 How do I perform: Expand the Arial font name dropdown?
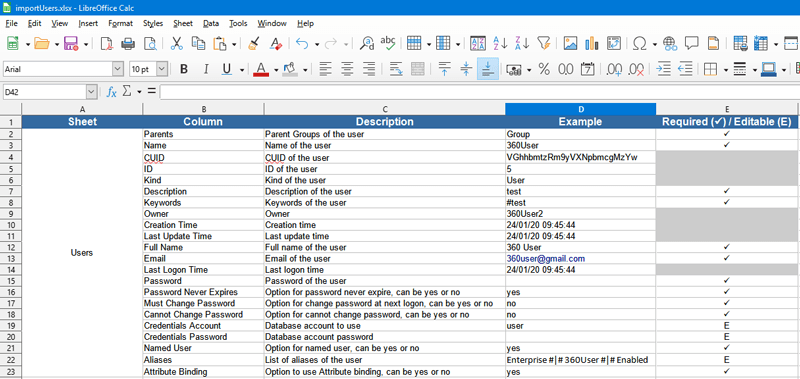pos(118,69)
